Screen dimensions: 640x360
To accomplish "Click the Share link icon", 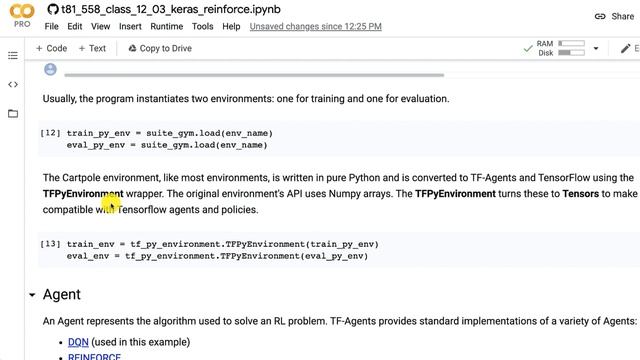I will tap(600, 16).
